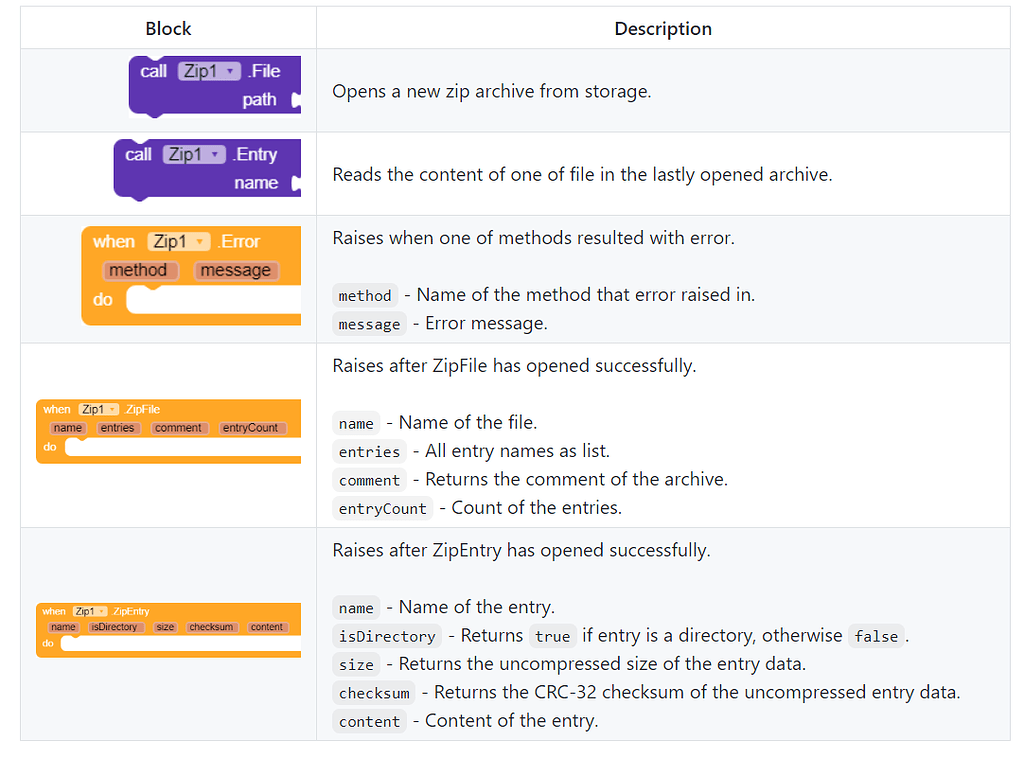Screen dimensions: 1024x758
Task: Click the comment parameter in ZipFile block
Action: point(179,427)
